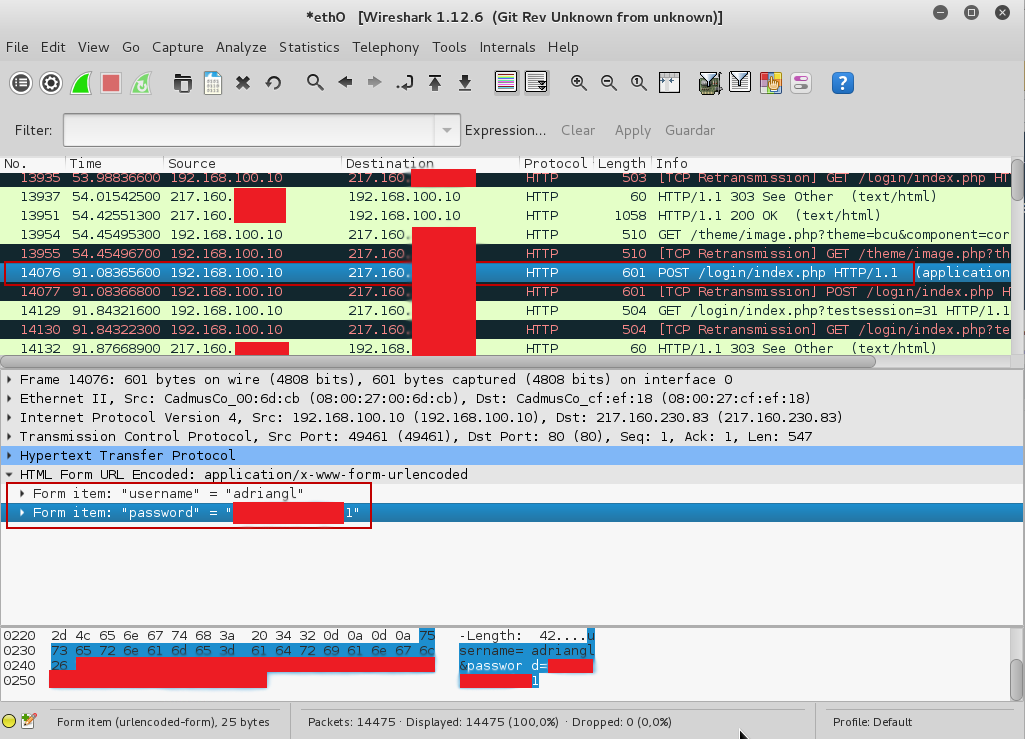Viewport: 1025px width, 739px height.
Task: Edit coloring rules icon
Action: tap(771, 83)
